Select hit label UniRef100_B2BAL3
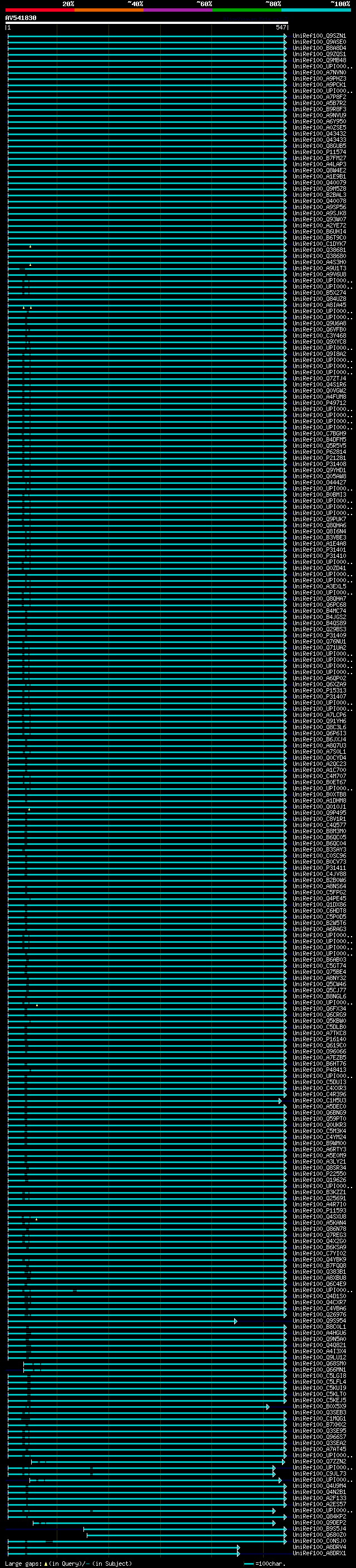 click(319, 195)
